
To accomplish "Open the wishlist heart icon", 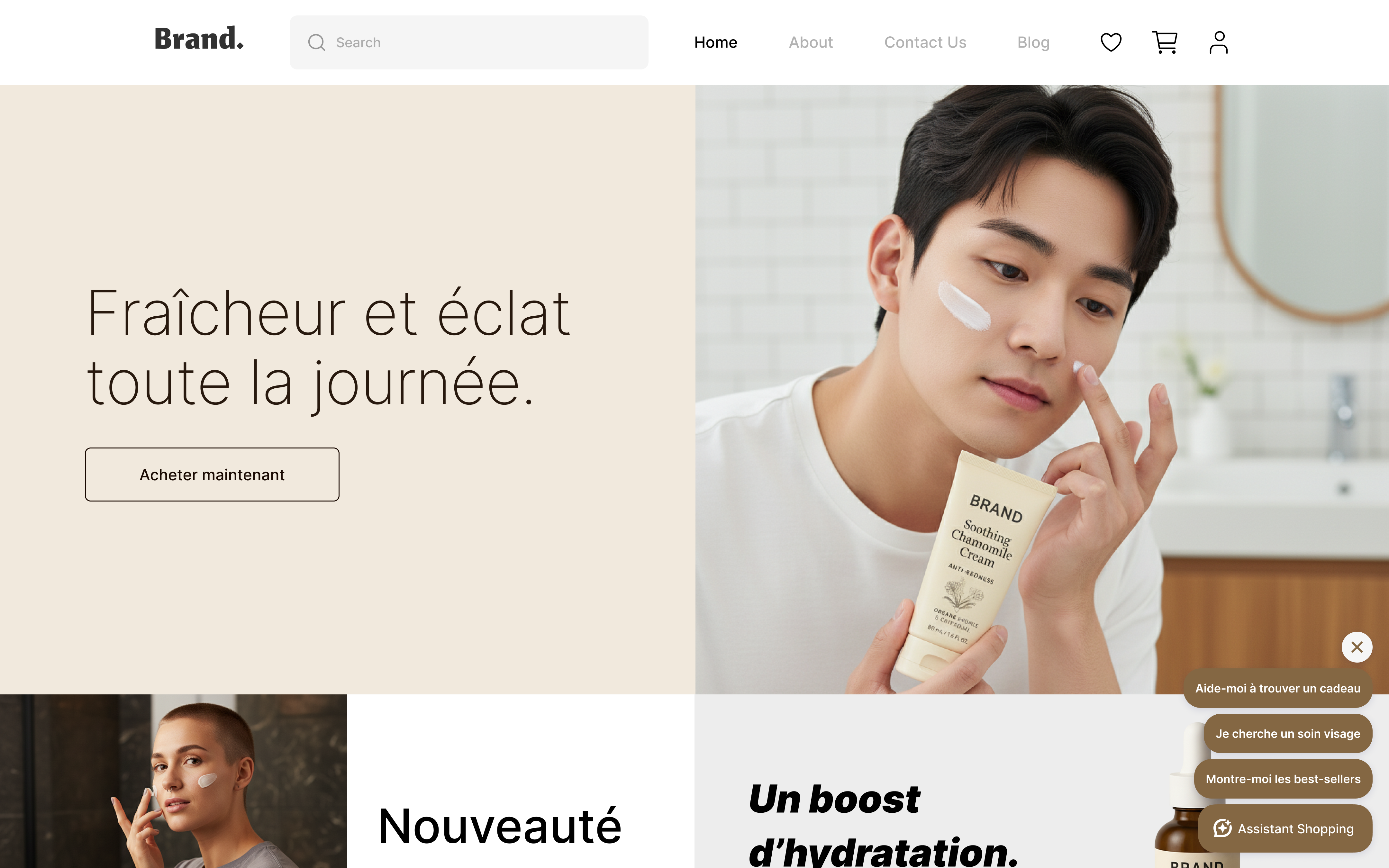I will [1111, 42].
